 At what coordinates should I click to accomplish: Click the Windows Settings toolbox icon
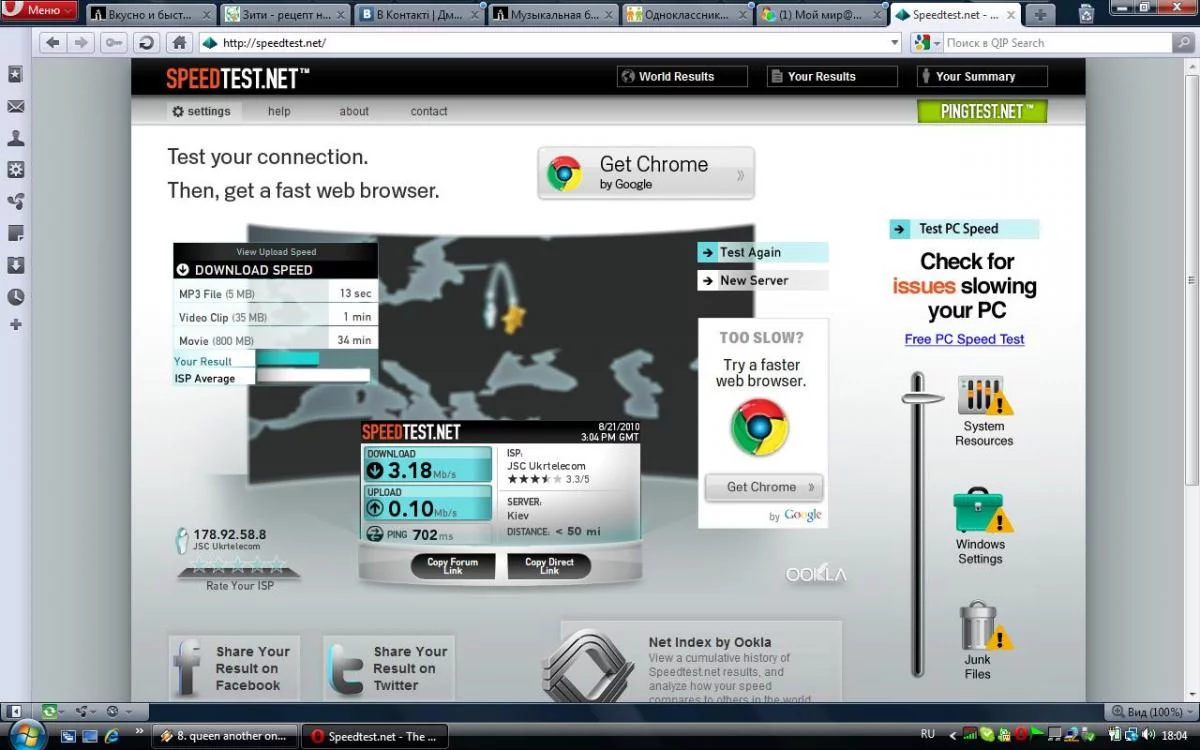[982, 512]
